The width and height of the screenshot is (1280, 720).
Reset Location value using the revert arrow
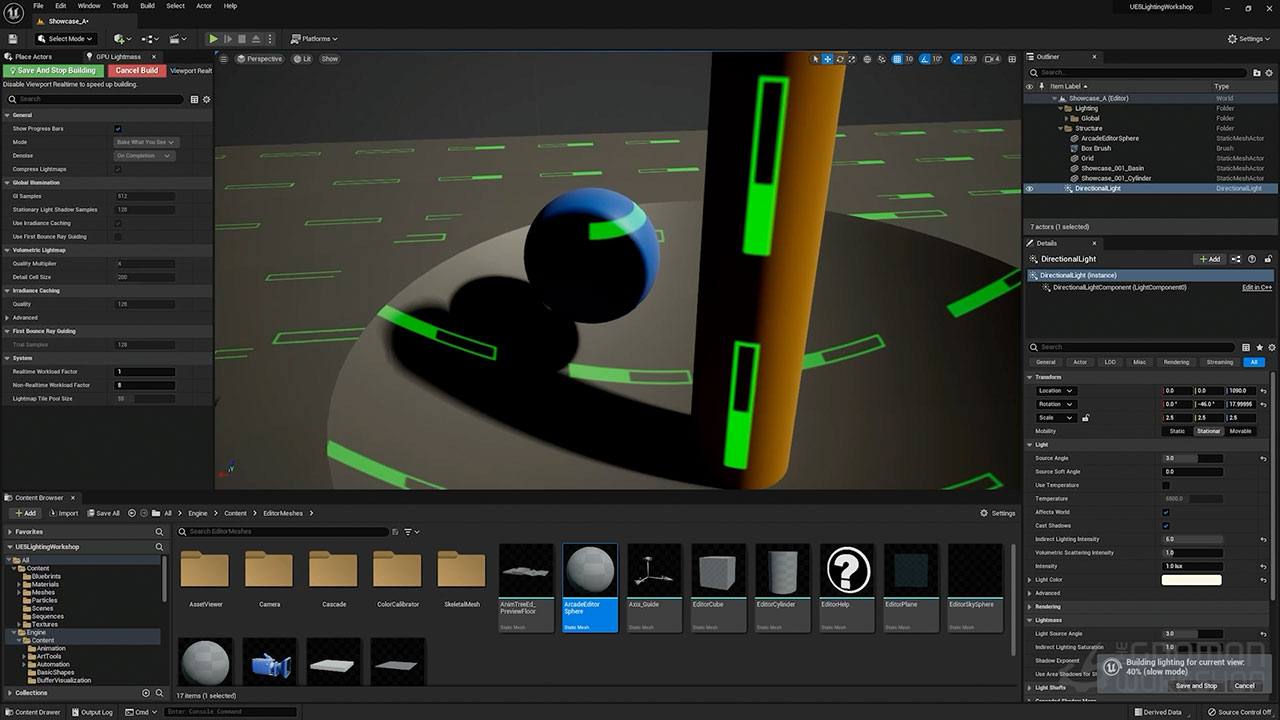[1263, 391]
